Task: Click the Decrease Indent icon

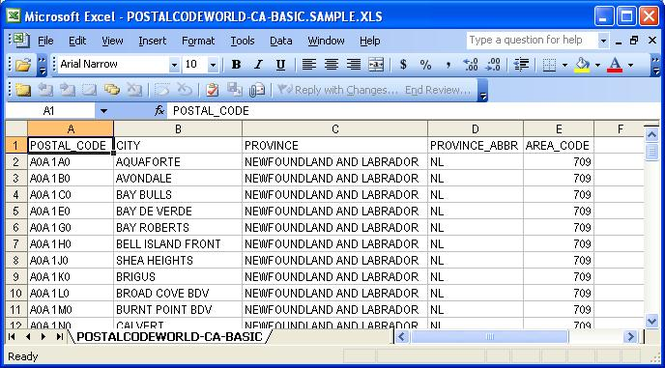Action: point(521,64)
